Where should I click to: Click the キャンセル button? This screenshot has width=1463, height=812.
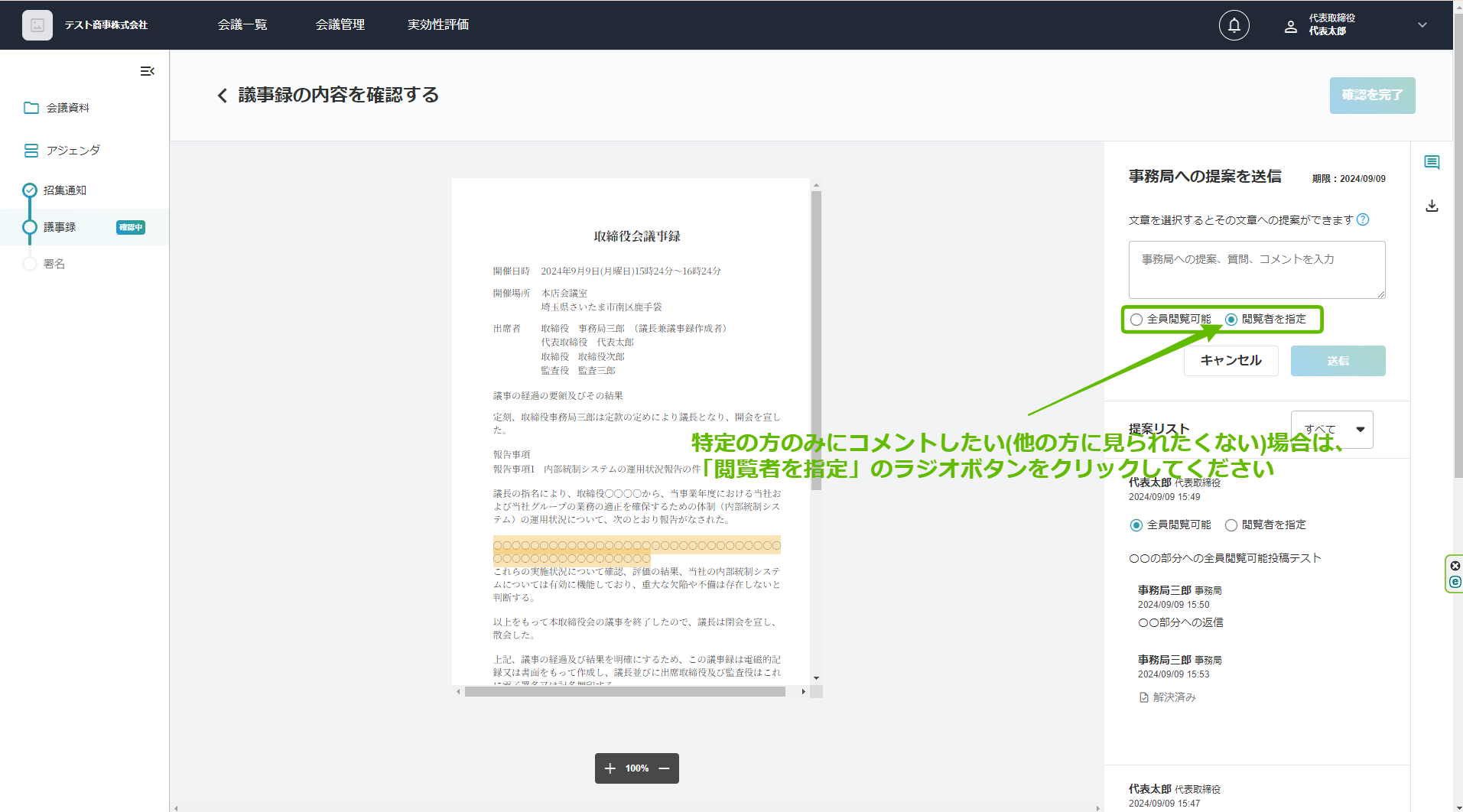coord(1231,361)
